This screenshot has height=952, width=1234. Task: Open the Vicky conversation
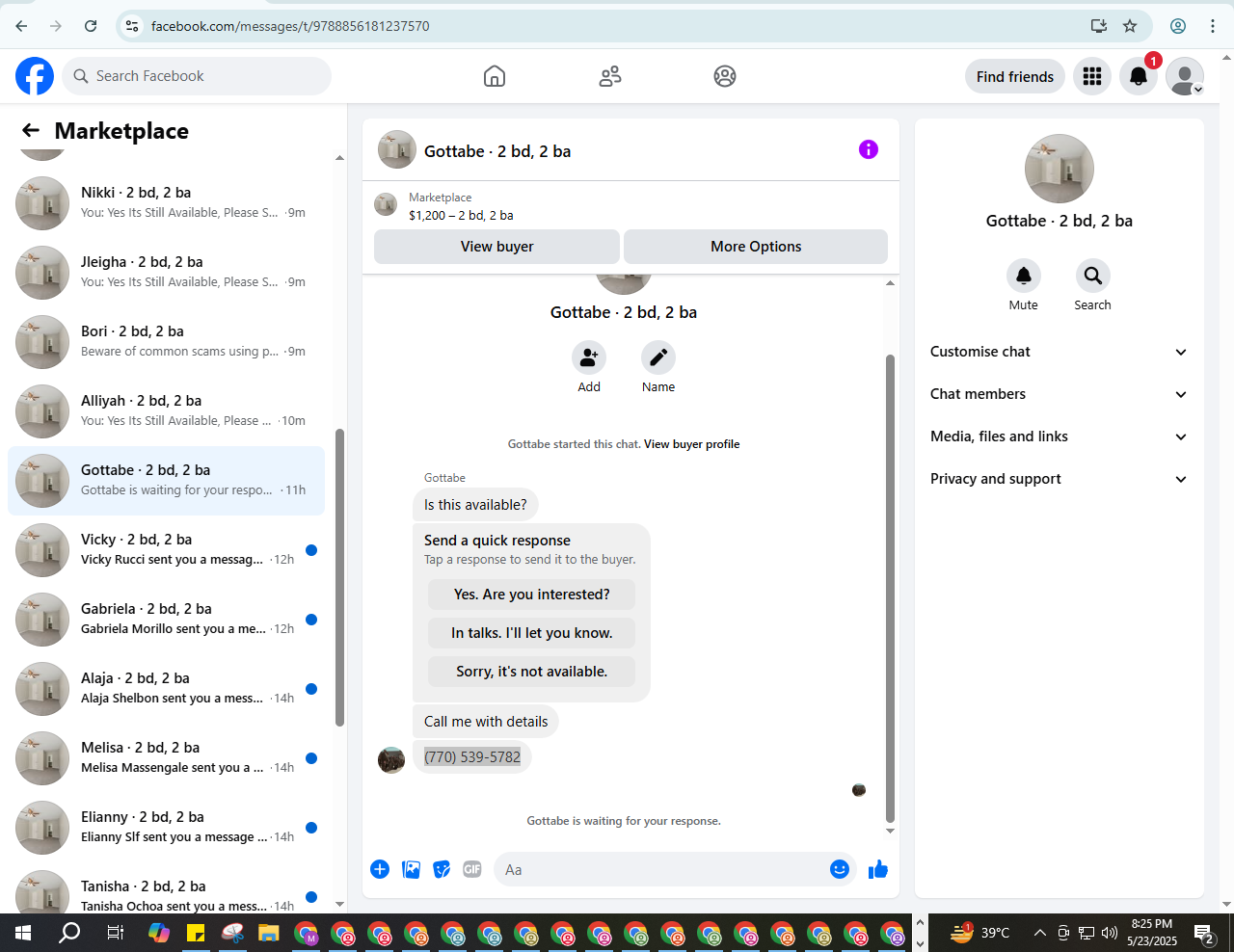pos(166,550)
